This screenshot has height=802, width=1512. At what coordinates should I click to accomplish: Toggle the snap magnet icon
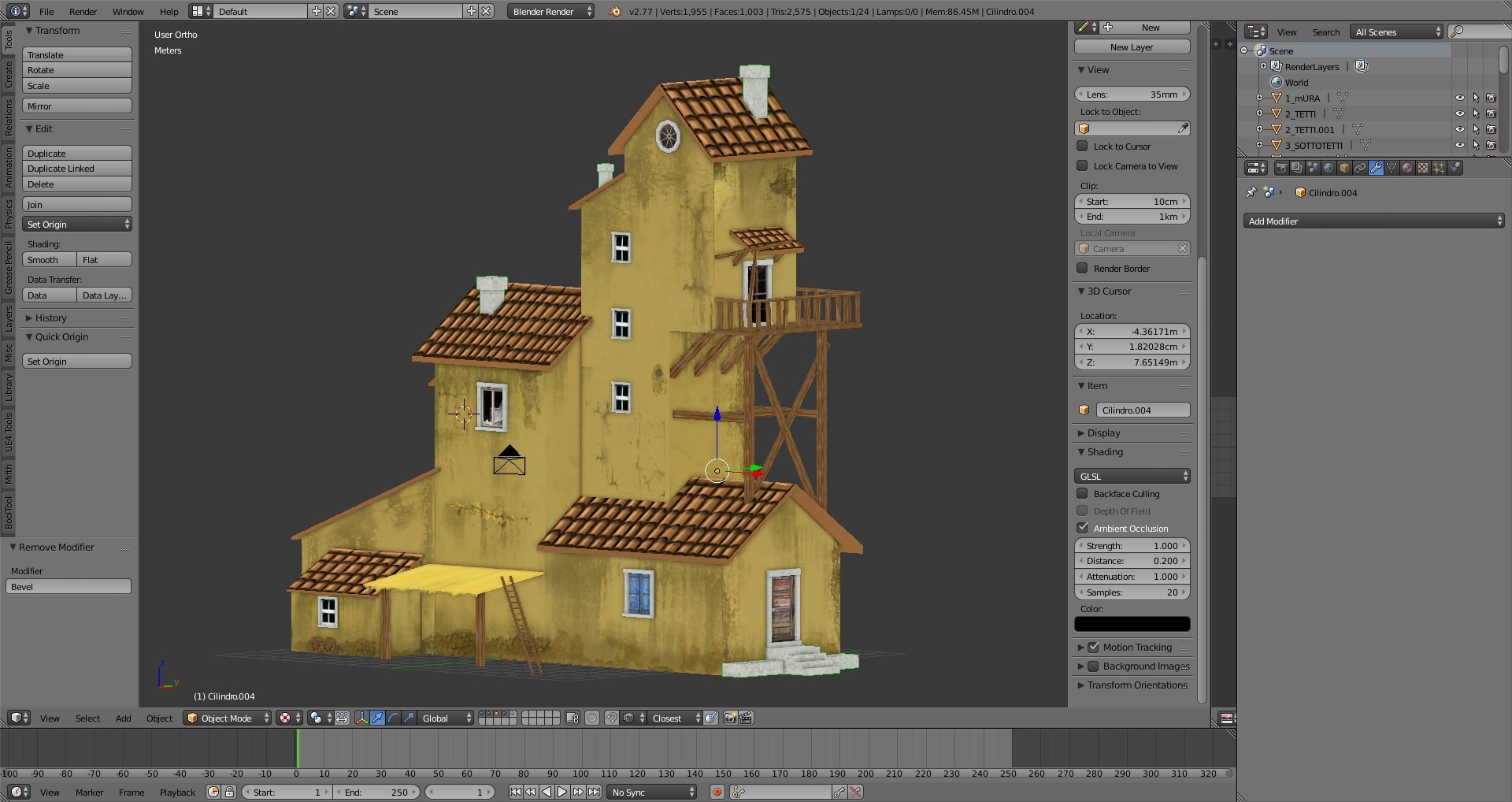611,718
